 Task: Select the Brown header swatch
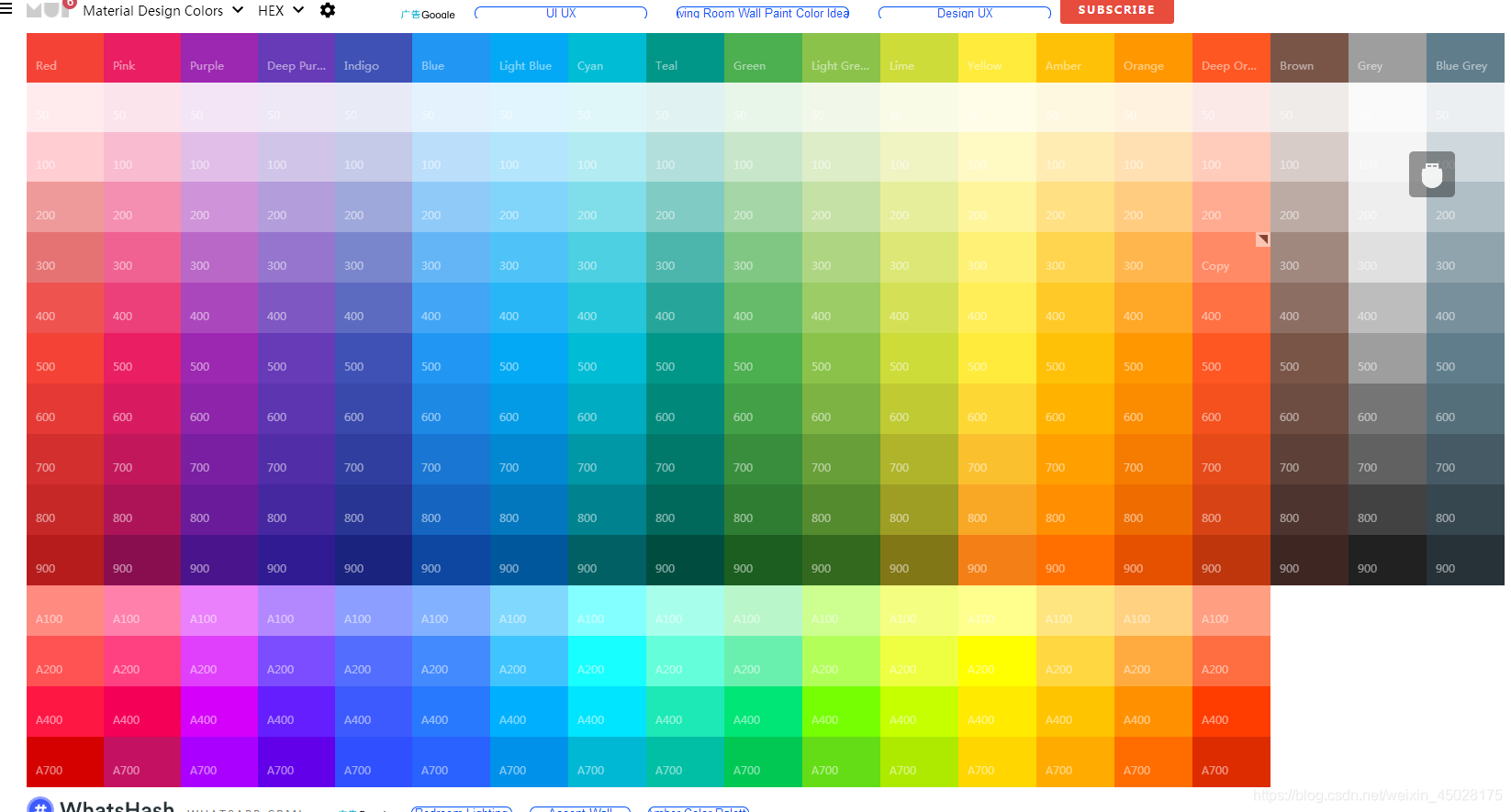(x=1309, y=58)
